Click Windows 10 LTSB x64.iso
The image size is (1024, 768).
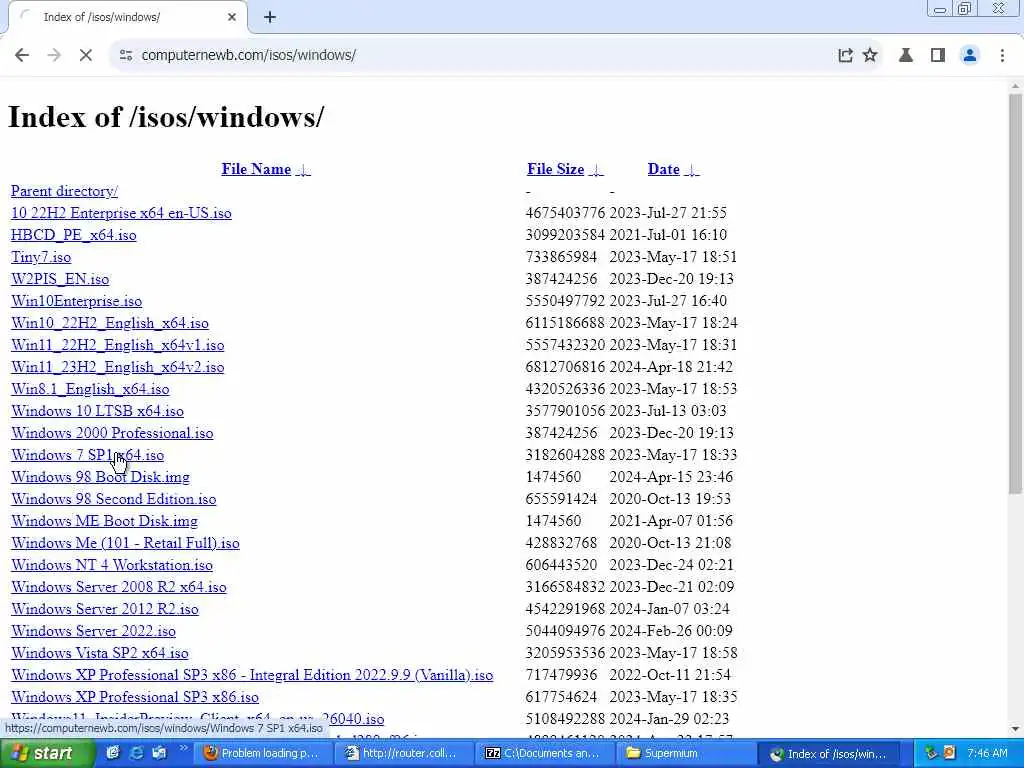97,411
